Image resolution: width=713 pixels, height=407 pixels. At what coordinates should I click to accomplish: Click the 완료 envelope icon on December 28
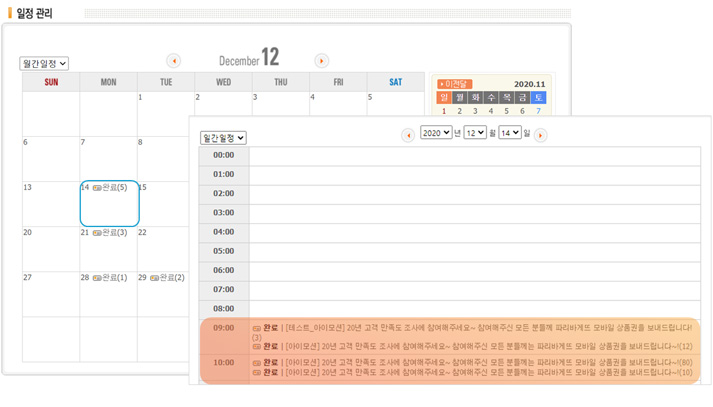(x=97, y=278)
